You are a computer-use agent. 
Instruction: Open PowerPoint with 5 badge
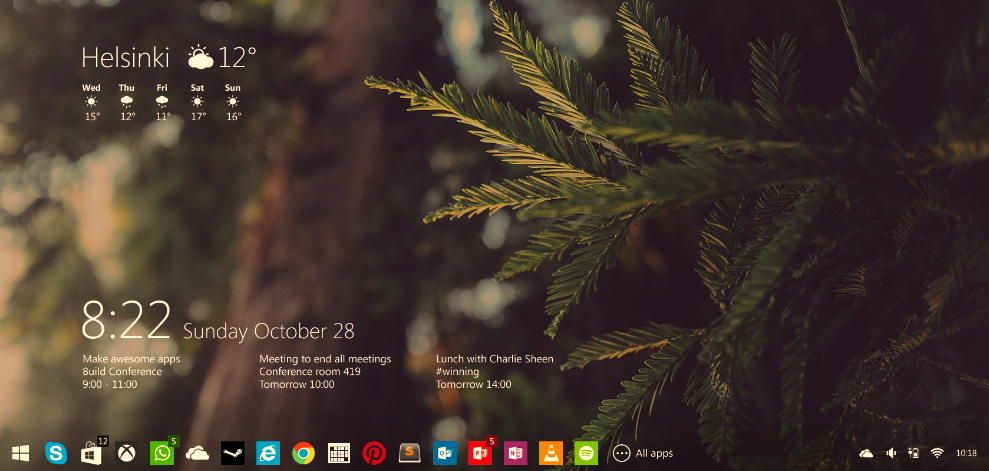480,453
